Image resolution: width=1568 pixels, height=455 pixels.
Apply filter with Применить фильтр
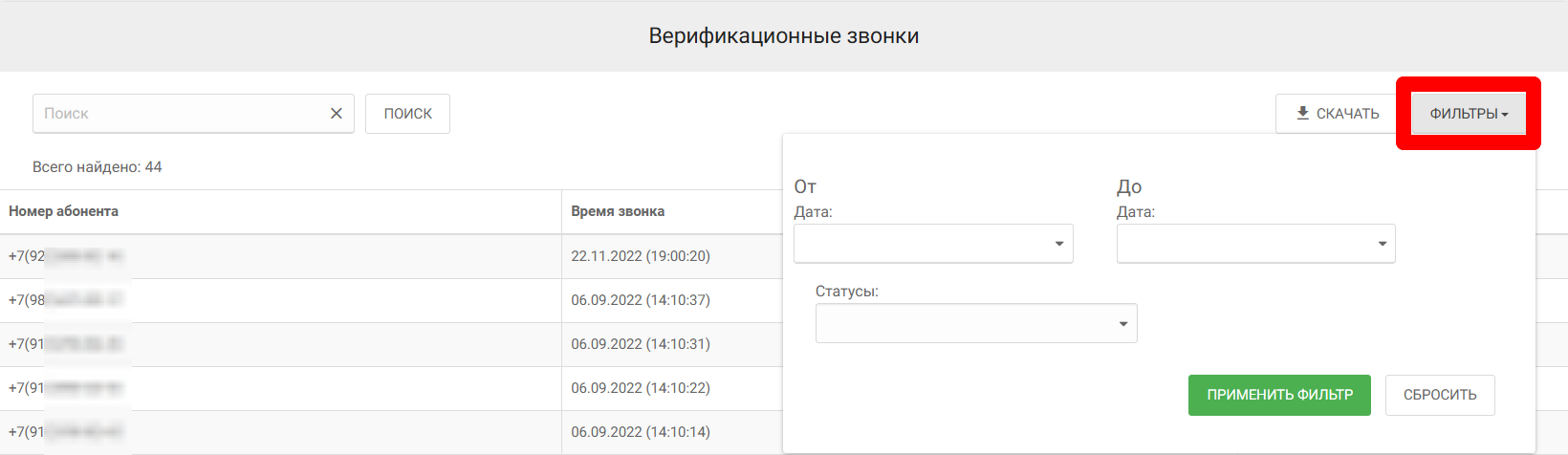[x=1279, y=395]
